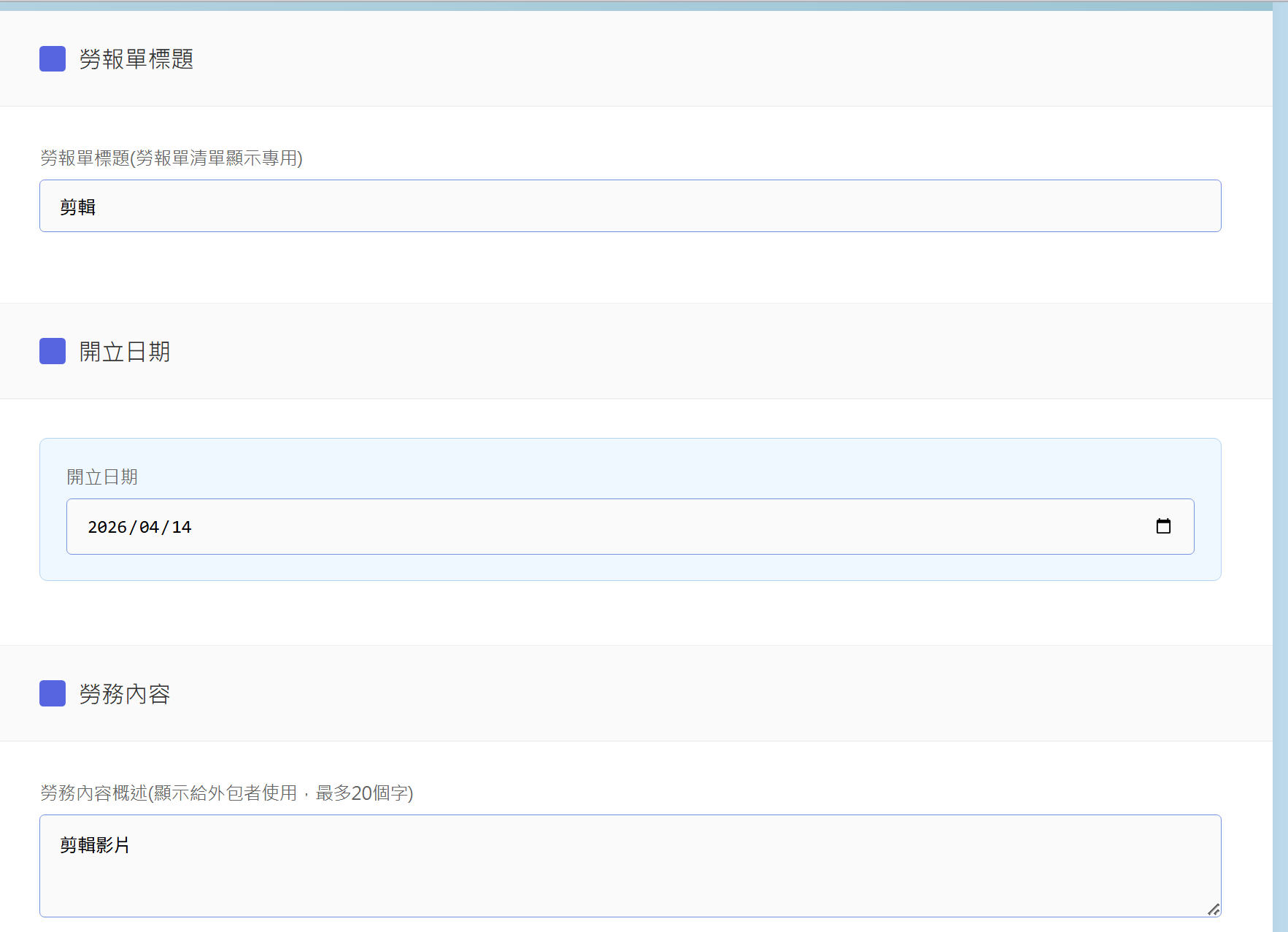Grab the textarea resize handle corner
This screenshot has height=932, width=1288.
(x=1213, y=909)
